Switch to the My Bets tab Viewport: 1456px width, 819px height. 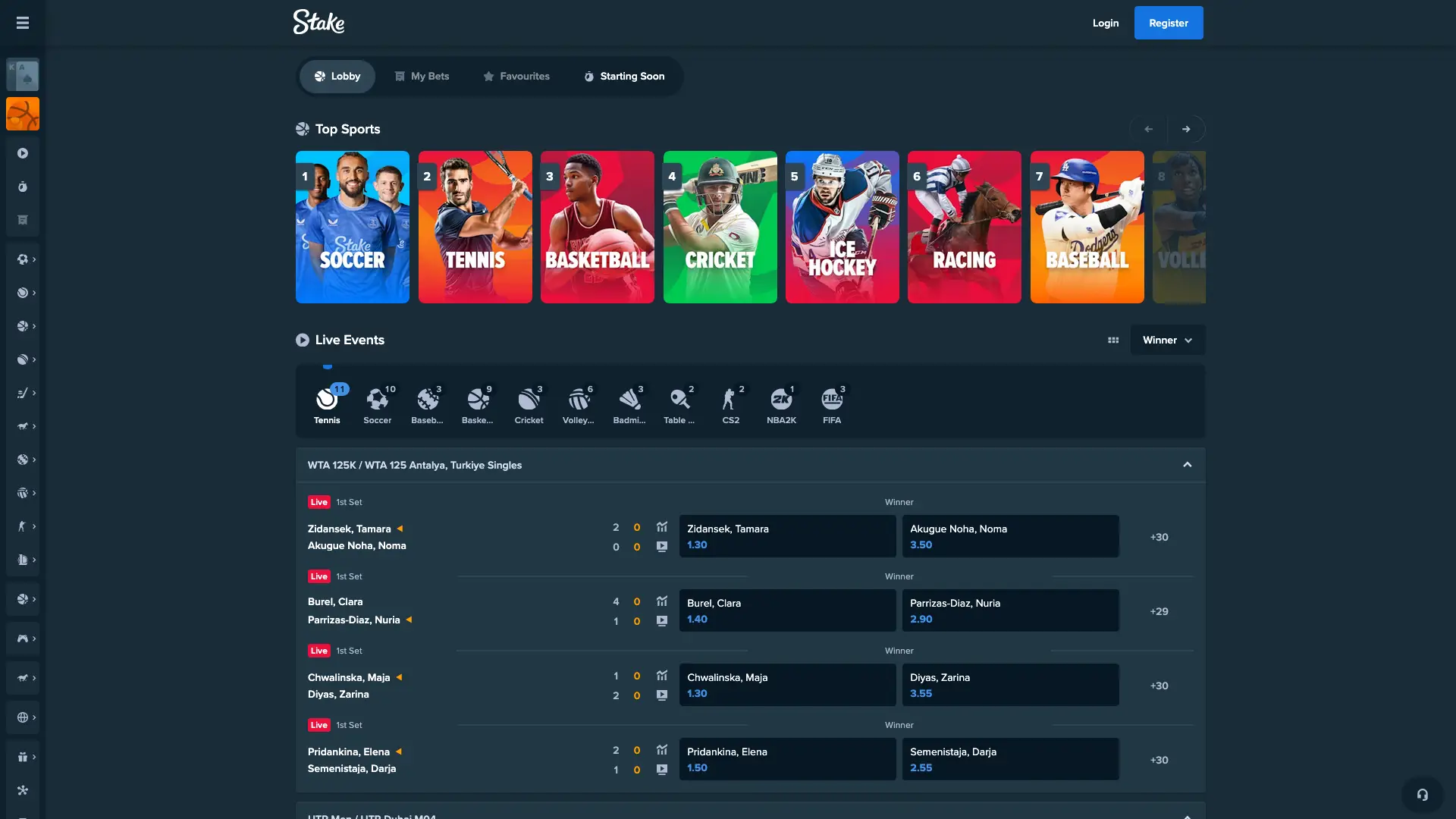[x=422, y=77]
